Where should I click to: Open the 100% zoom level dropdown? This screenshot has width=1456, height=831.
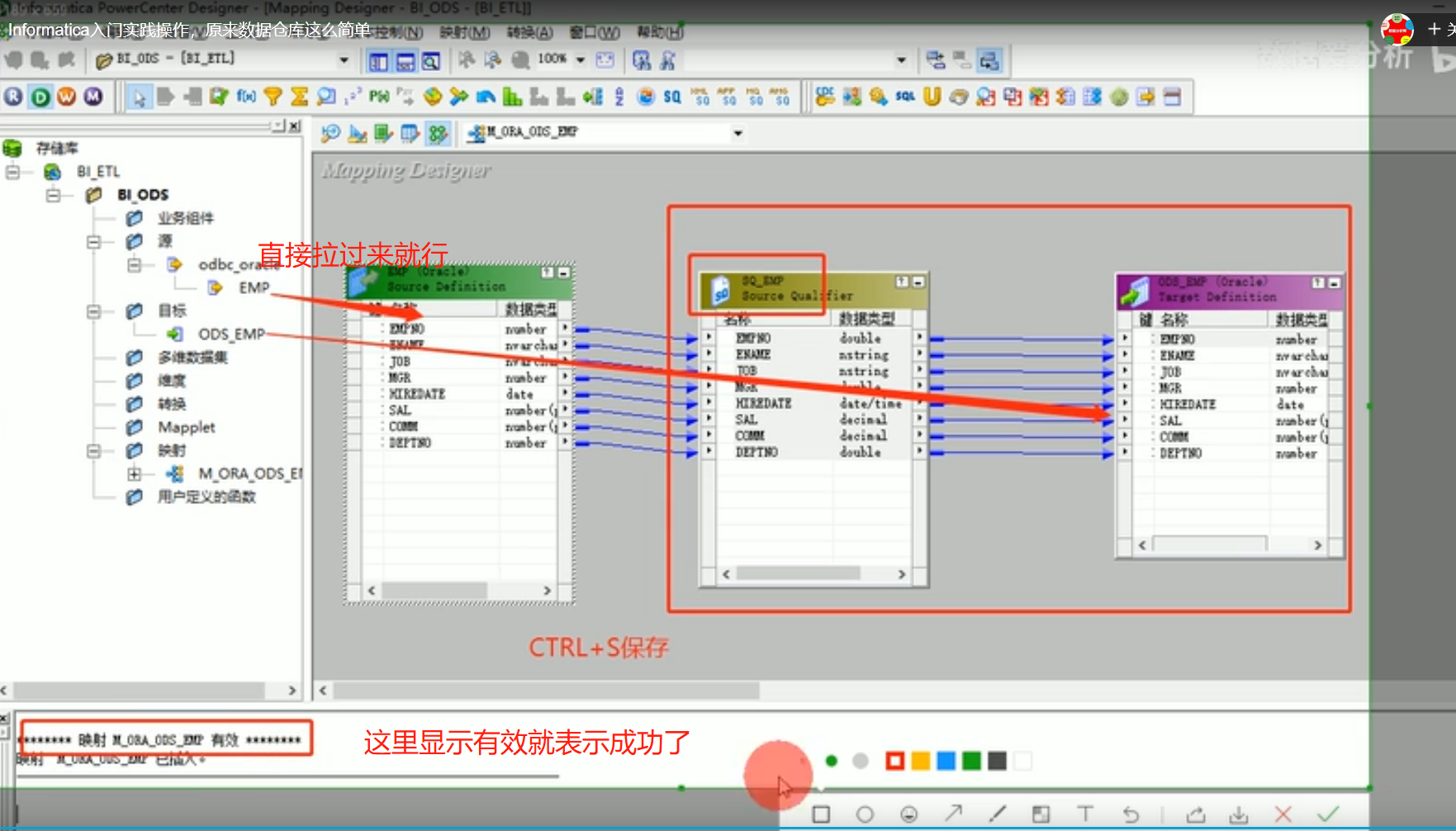[581, 59]
